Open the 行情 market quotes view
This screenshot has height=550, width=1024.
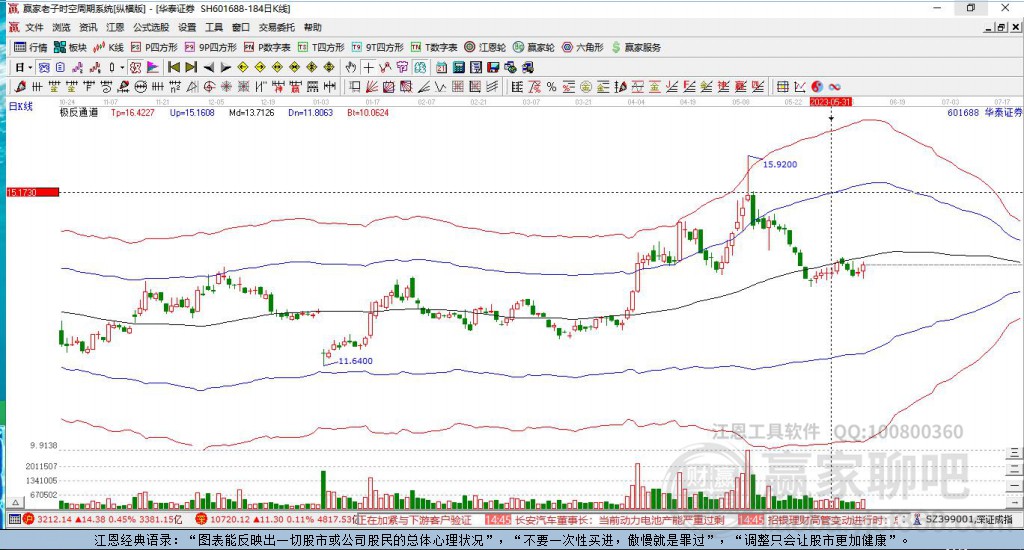coord(31,47)
